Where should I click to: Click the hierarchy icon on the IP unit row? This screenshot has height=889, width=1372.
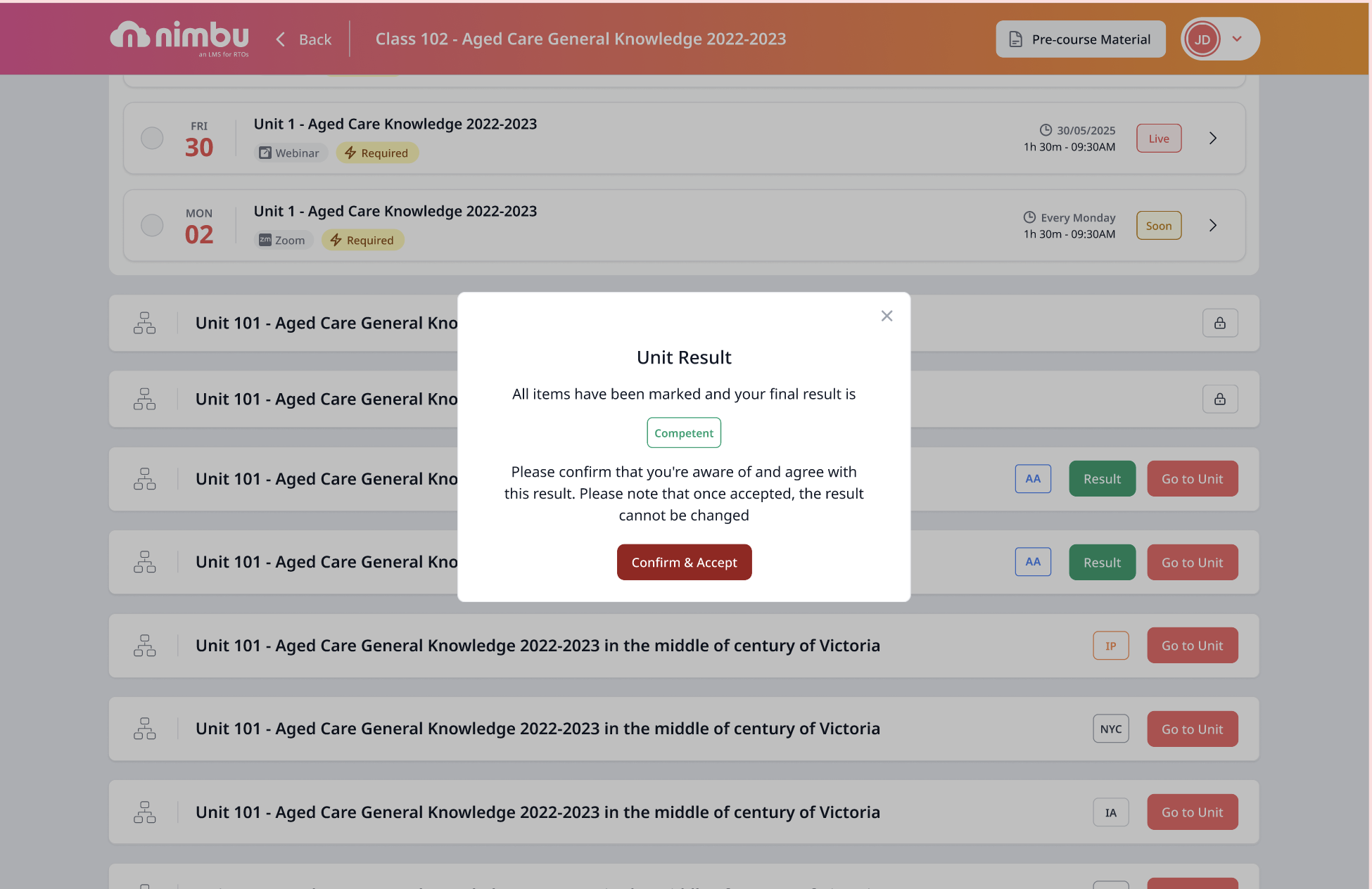[144, 646]
